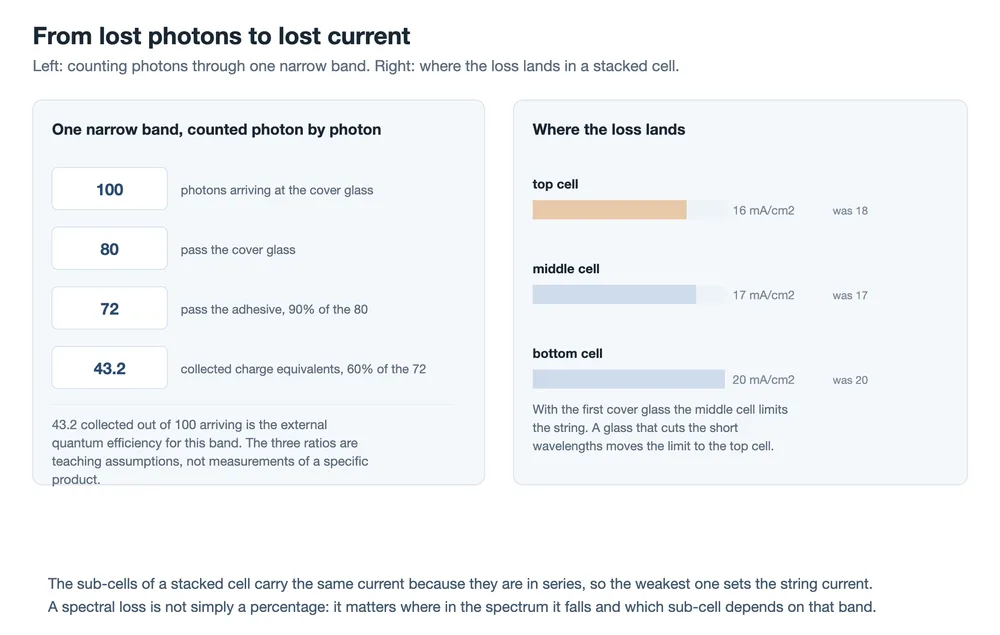Select the 80 value box
The width and height of the screenshot is (1000, 635).
point(110,249)
